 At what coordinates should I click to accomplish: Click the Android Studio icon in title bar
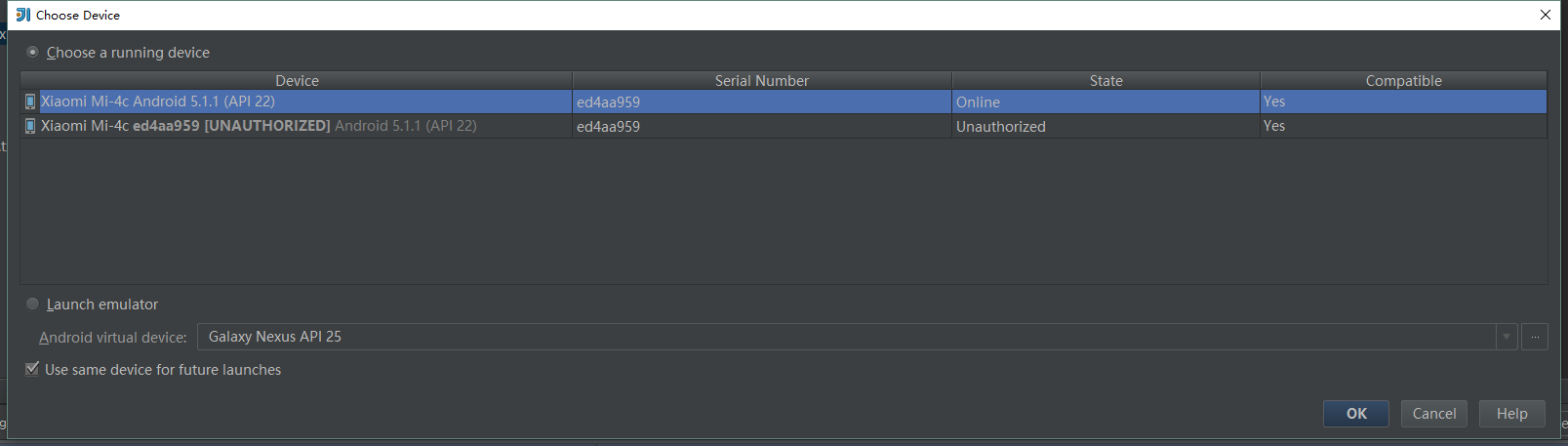23,15
